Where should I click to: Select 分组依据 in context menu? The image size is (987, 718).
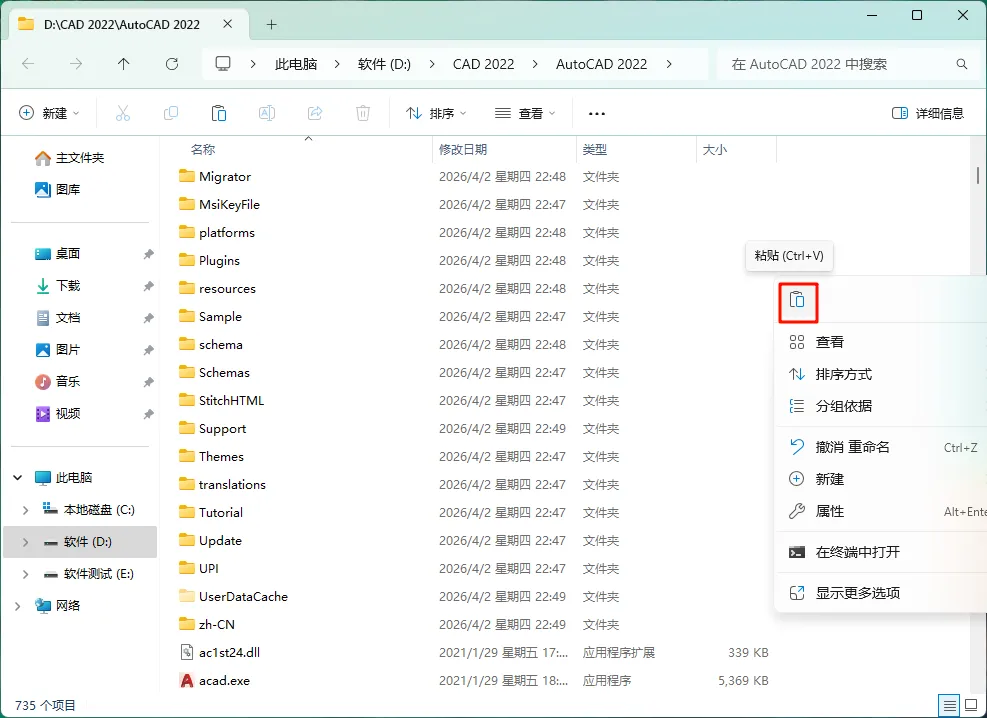pos(881,406)
